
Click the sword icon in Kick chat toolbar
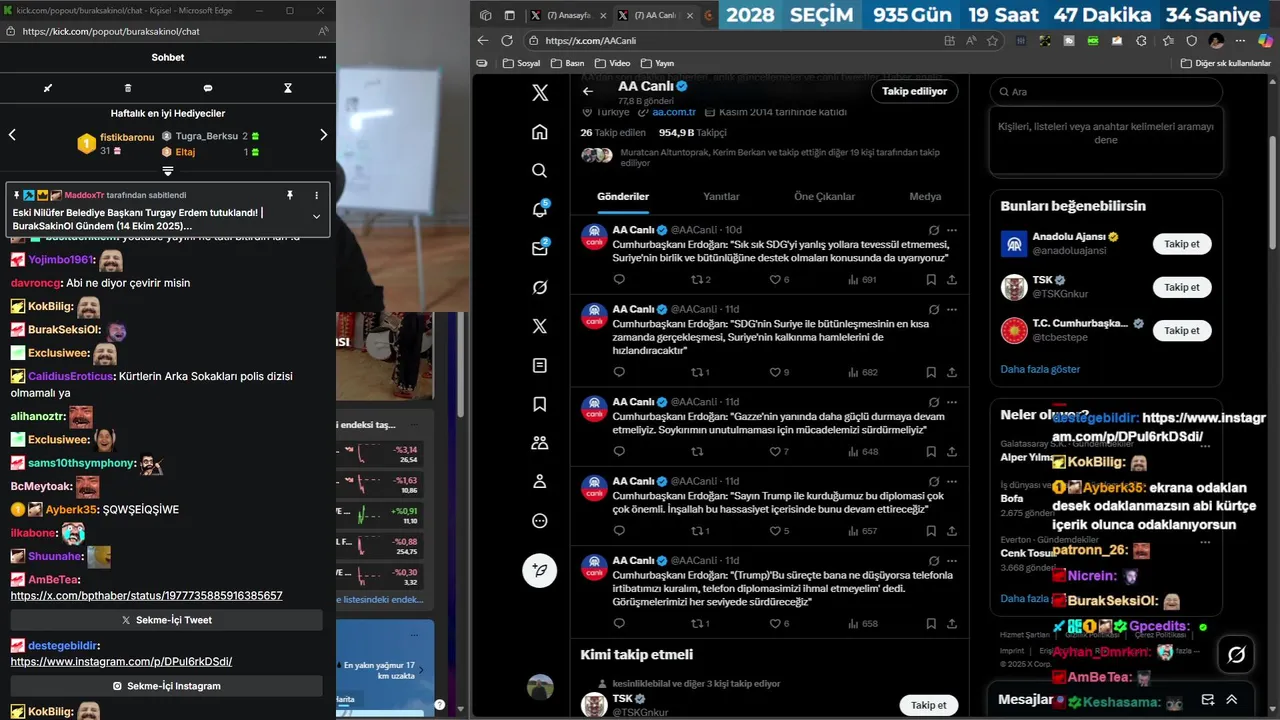click(48, 88)
